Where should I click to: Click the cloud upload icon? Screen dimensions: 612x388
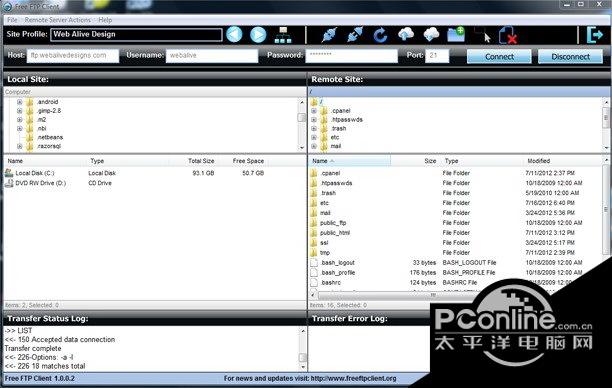(406, 34)
